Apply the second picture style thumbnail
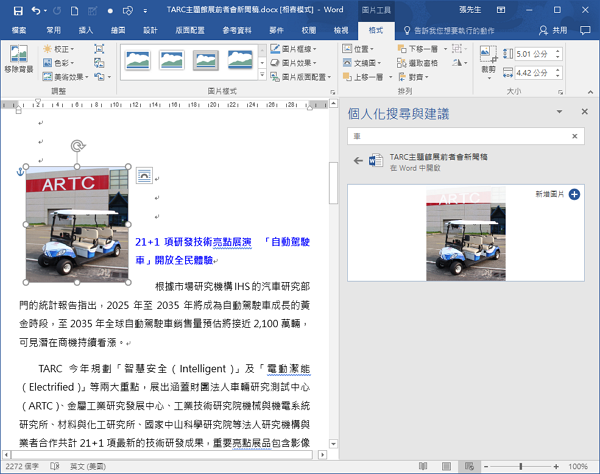The height and width of the screenshot is (474, 600). pos(172,60)
